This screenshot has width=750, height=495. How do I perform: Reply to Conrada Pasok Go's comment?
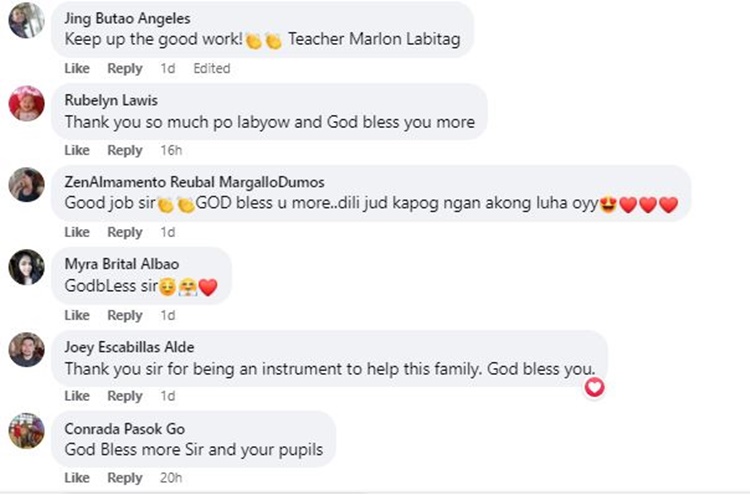tap(125, 479)
